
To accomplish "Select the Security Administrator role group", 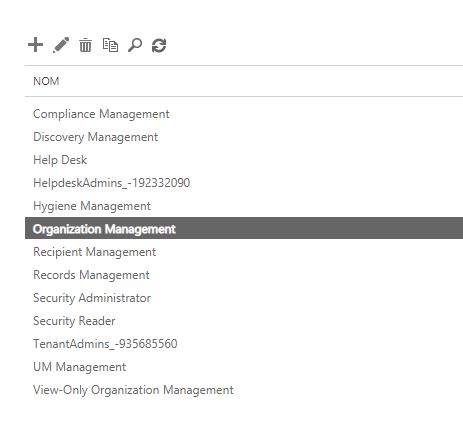I will pyautogui.click(x=244, y=298).
